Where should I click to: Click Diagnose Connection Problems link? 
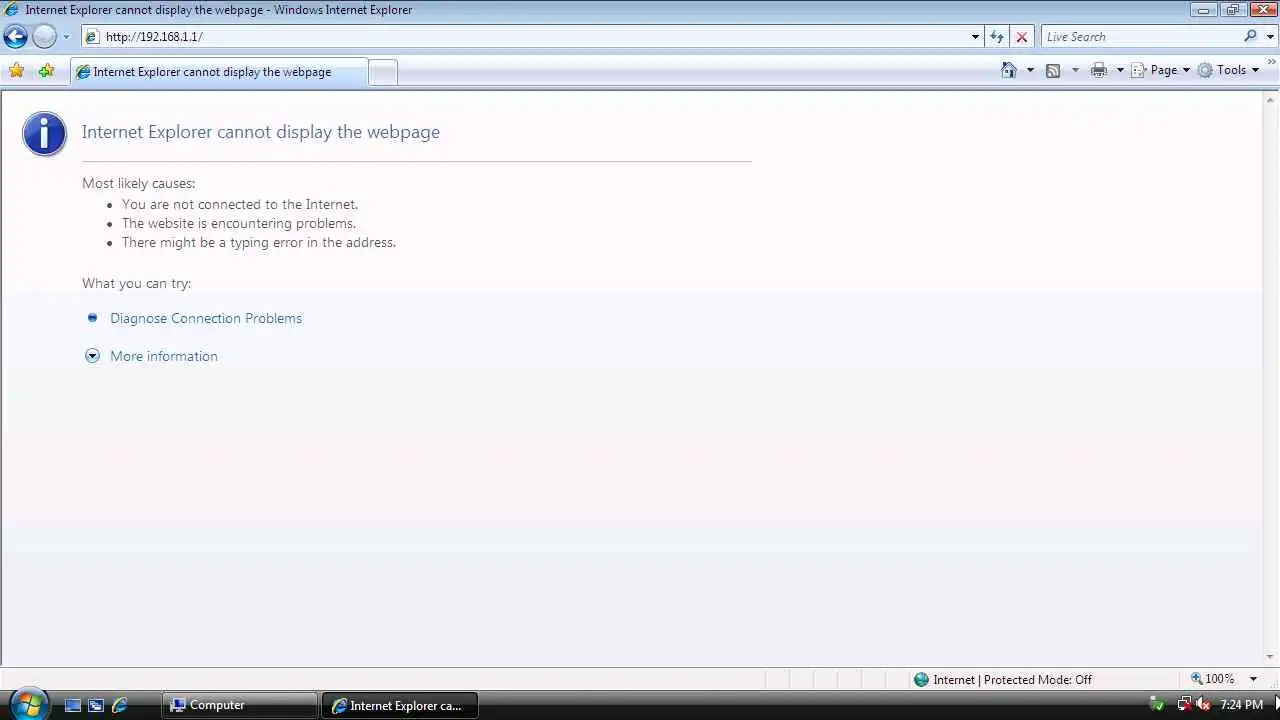pos(206,318)
